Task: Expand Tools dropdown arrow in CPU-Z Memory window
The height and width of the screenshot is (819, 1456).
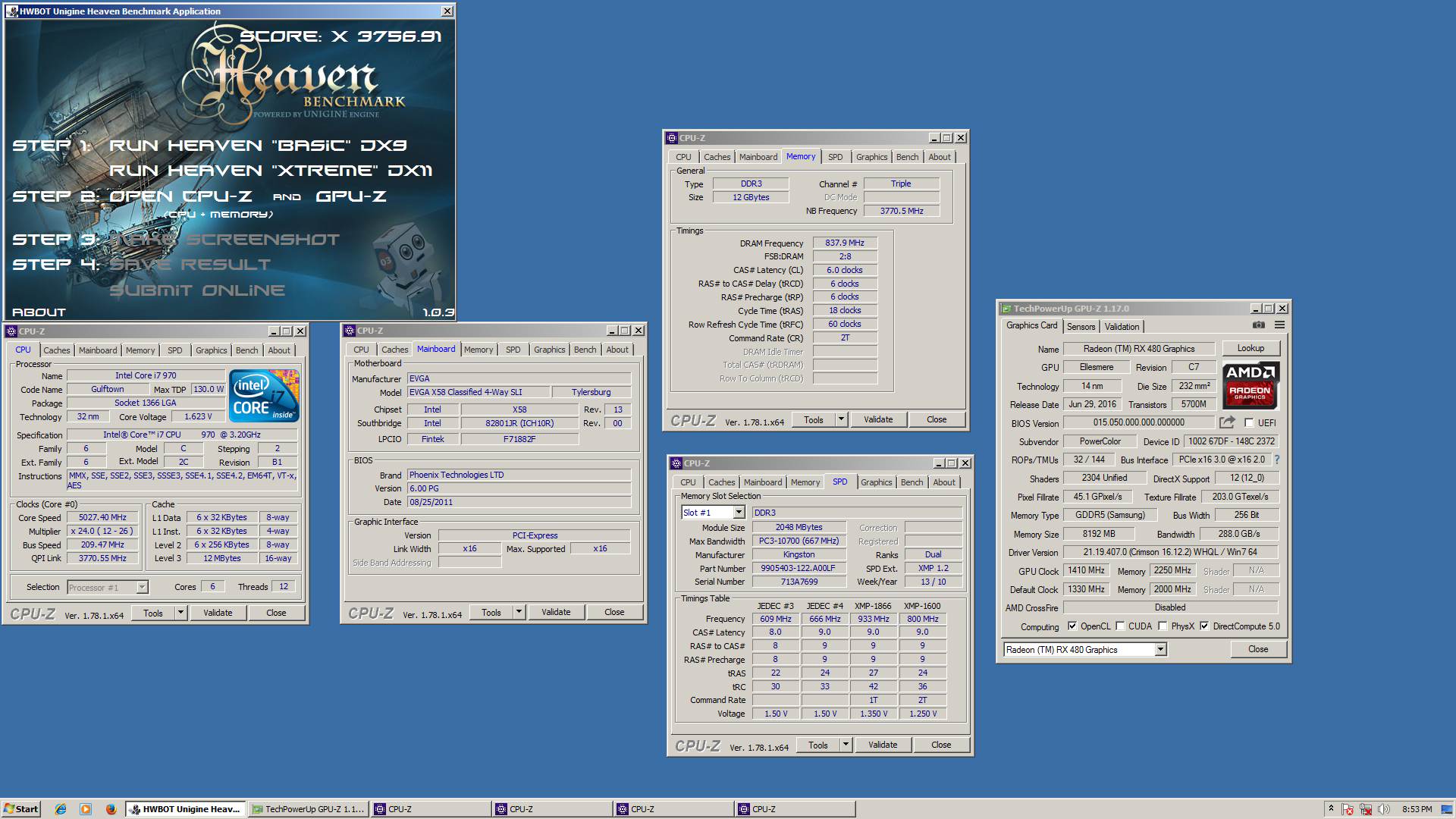Action: click(x=841, y=419)
